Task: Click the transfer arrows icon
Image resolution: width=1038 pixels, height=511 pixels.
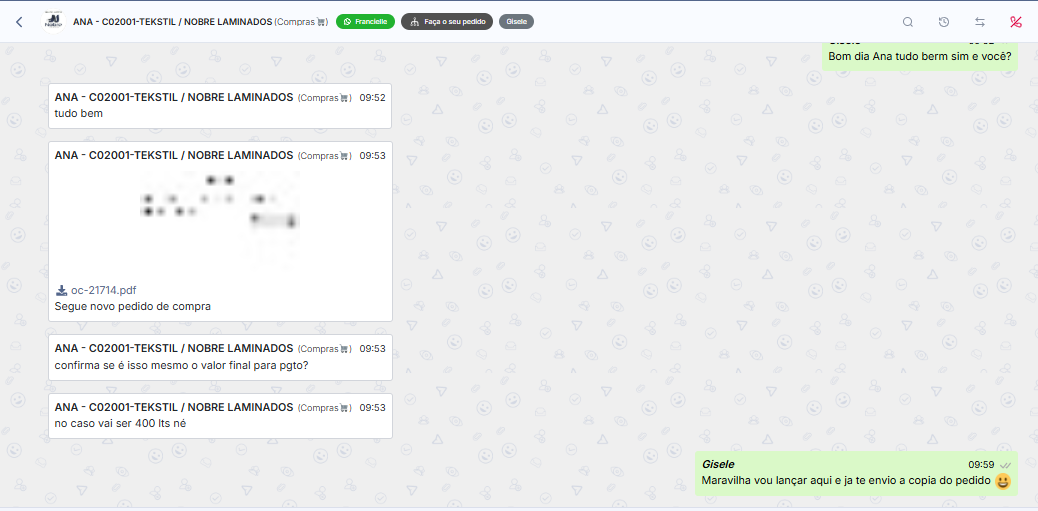Action: point(980,22)
